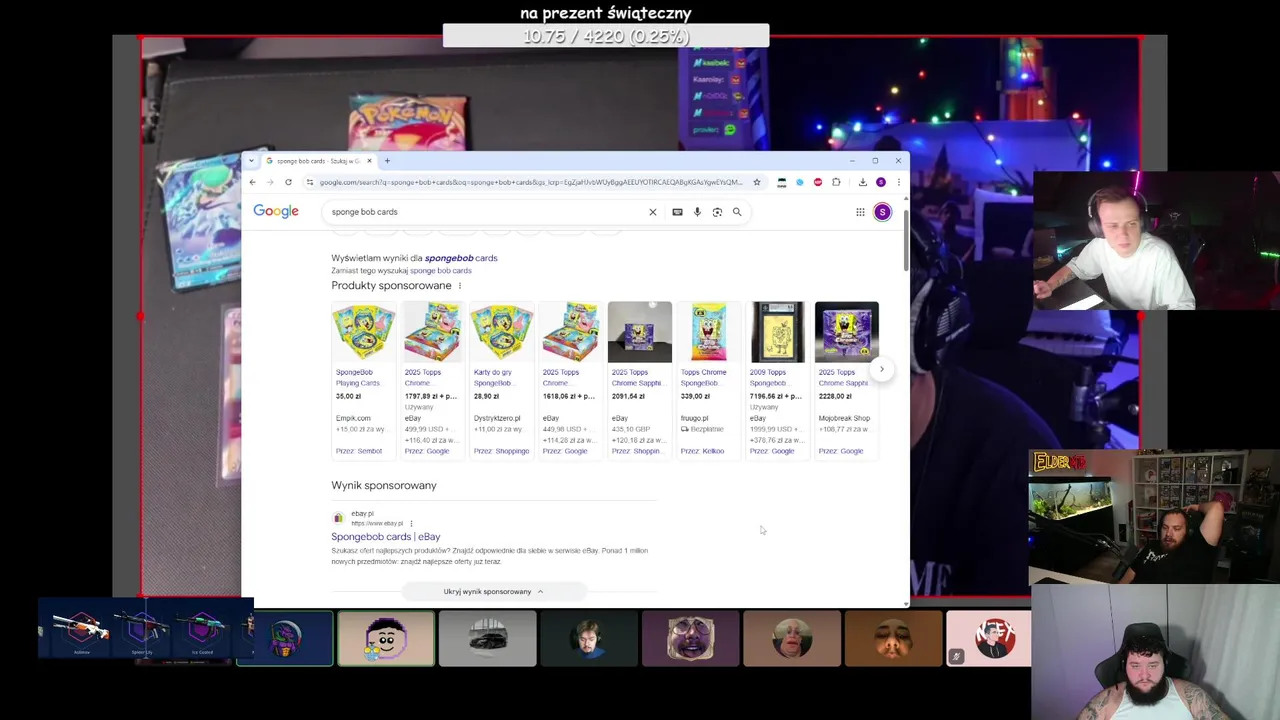1280x720 pixels.
Task: Click the page vertical scrollbar
Action: tap(906, 240)
